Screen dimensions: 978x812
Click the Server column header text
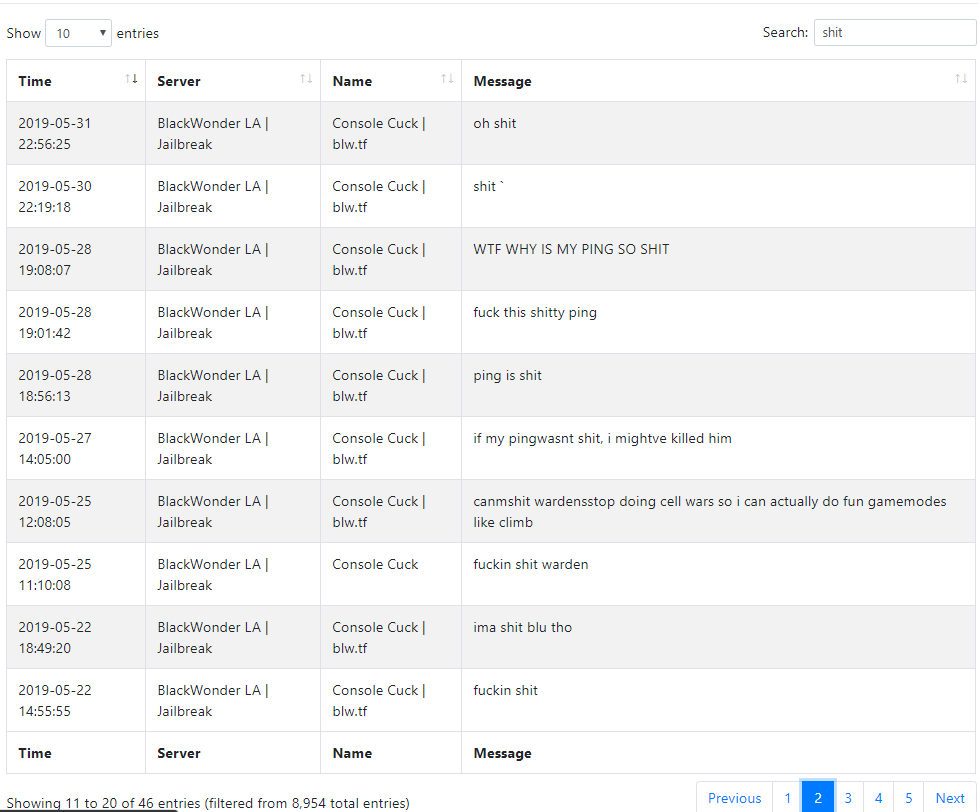click(x=178, y=81)
